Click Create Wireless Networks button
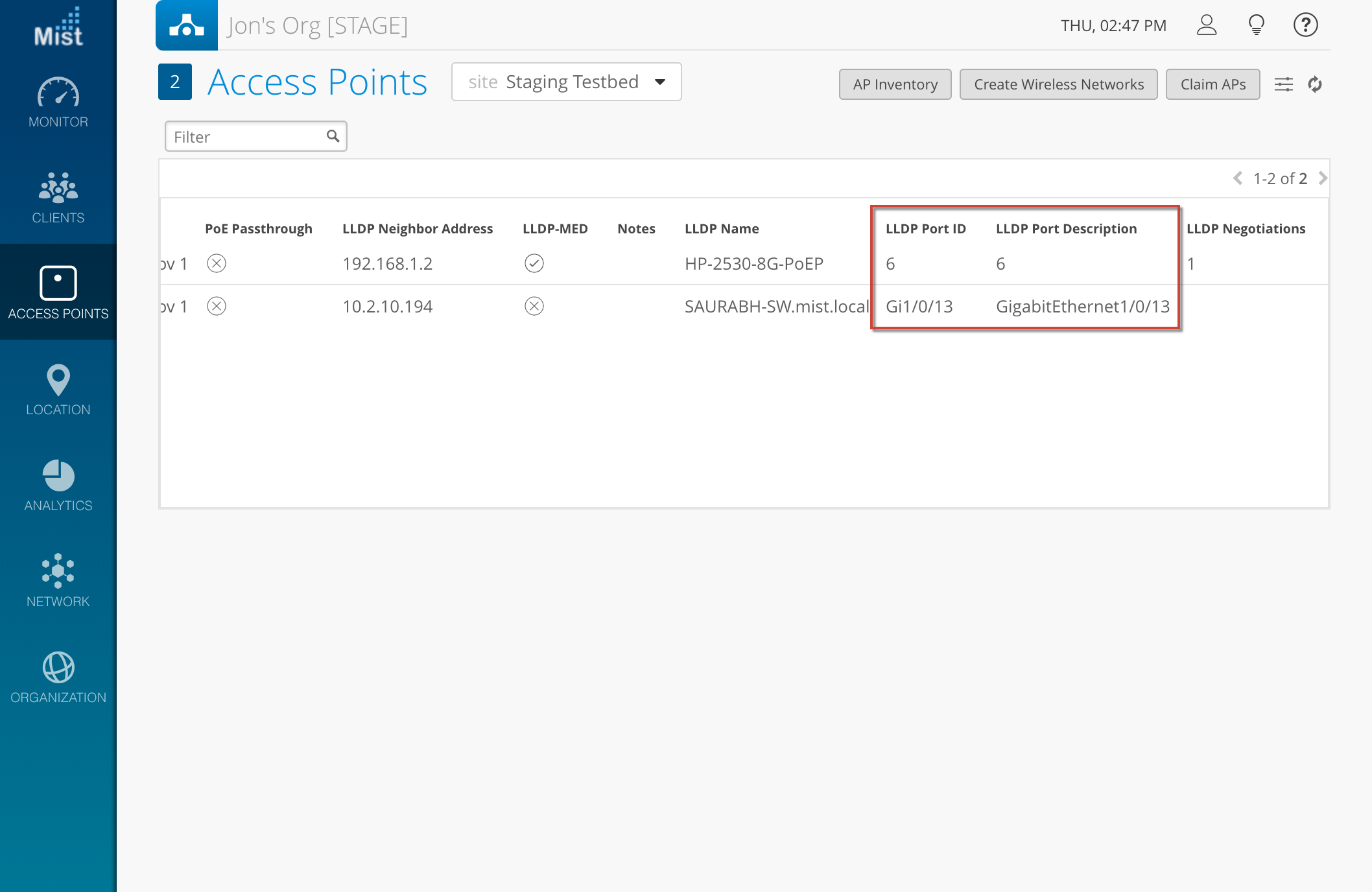The image size is (1372, 892). [1058, 84]
